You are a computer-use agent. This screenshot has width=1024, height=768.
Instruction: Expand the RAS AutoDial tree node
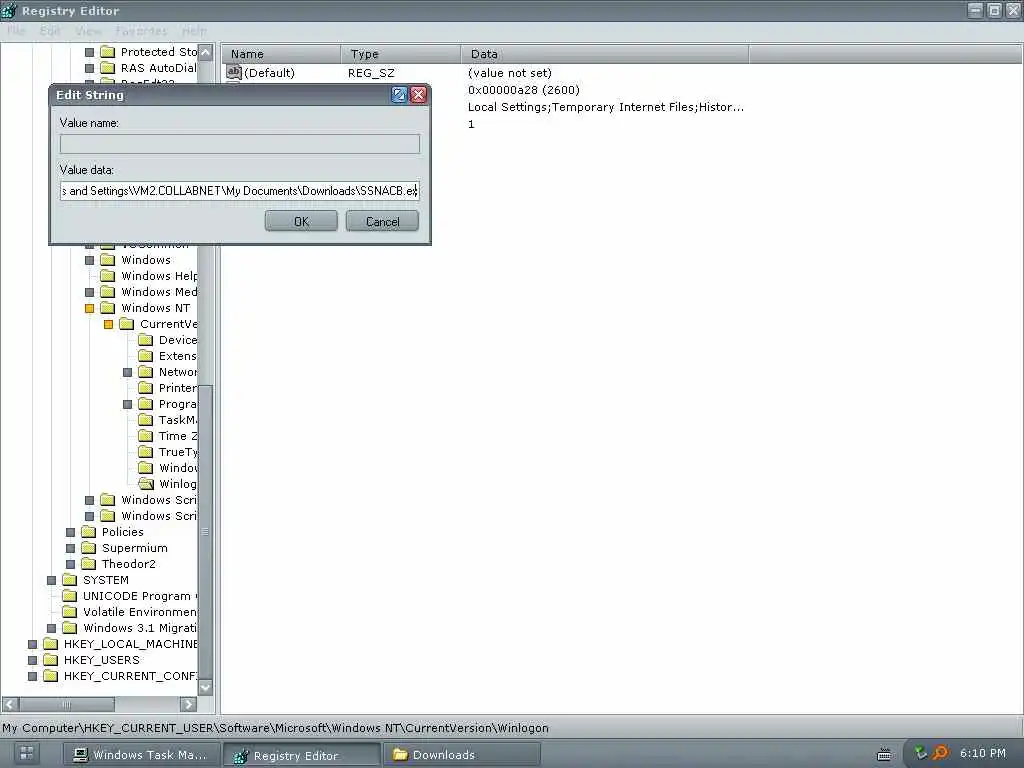point(89,68)
